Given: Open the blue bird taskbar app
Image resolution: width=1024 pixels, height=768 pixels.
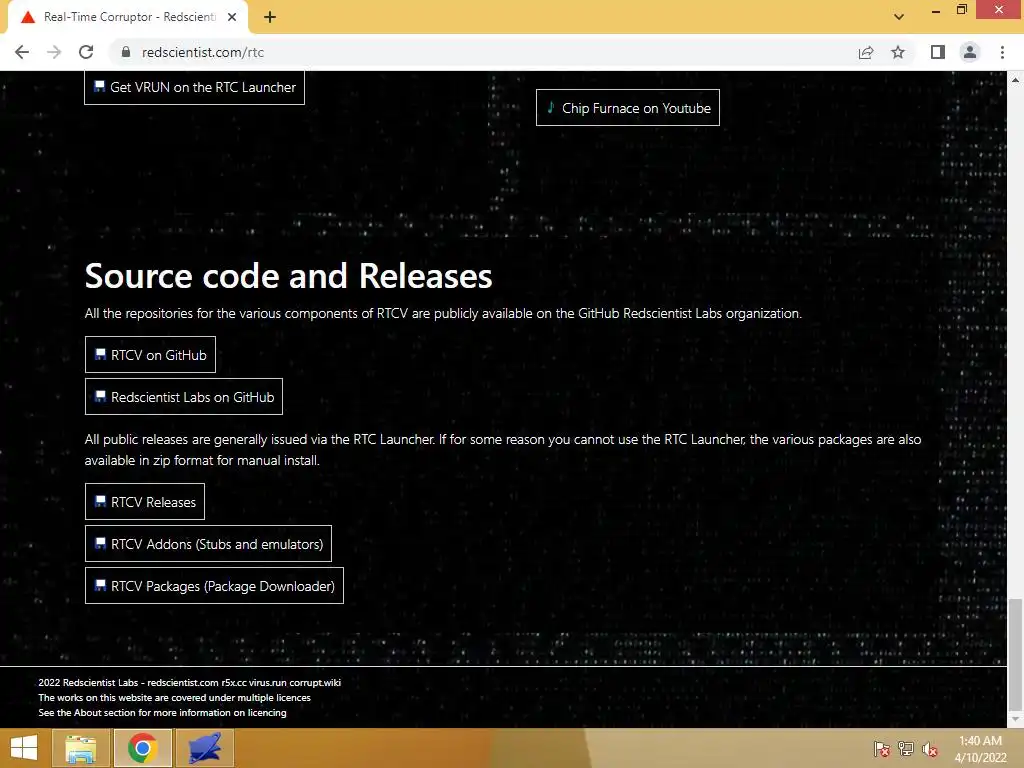Looking at the screenshot, I should tap(205, 748).
